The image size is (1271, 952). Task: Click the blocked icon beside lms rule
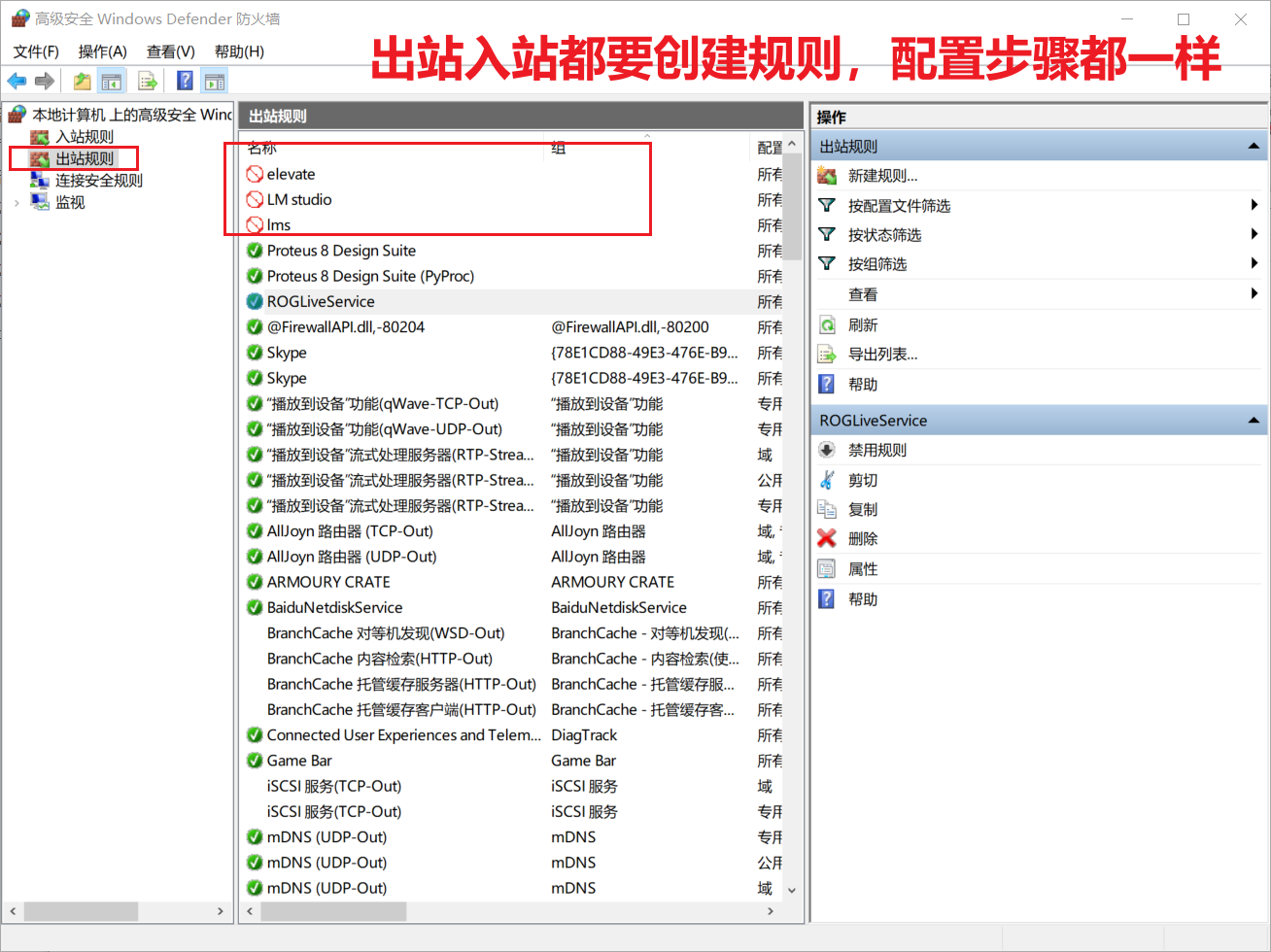pyautogui.click(x=255, y=224)
